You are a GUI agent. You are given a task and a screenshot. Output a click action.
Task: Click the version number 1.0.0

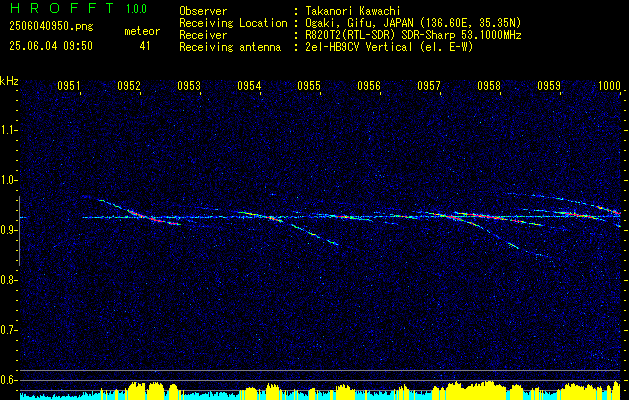[136, 8]
